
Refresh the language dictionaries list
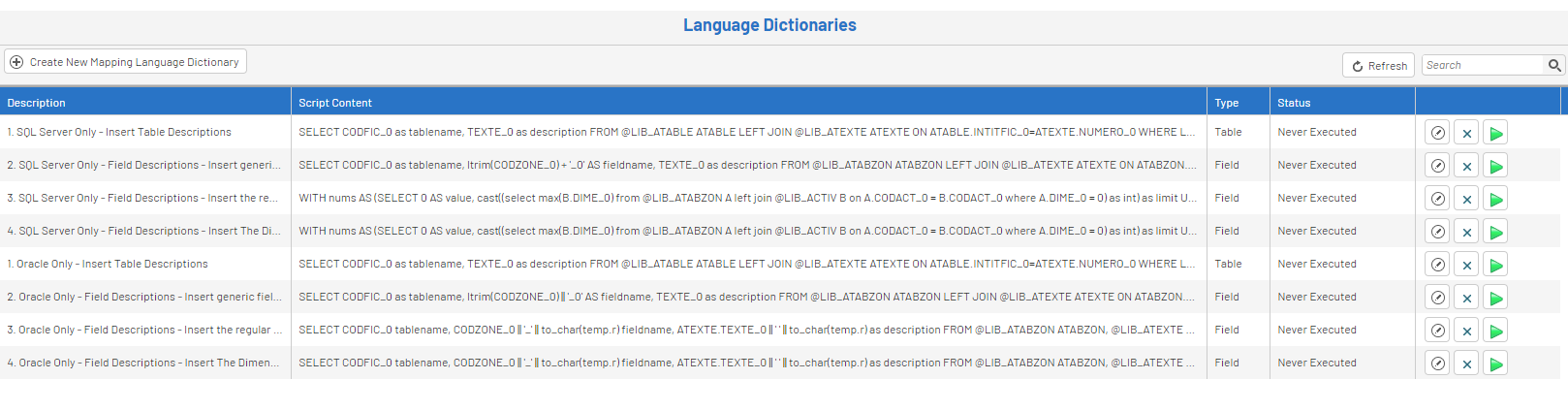(1378, 66)
